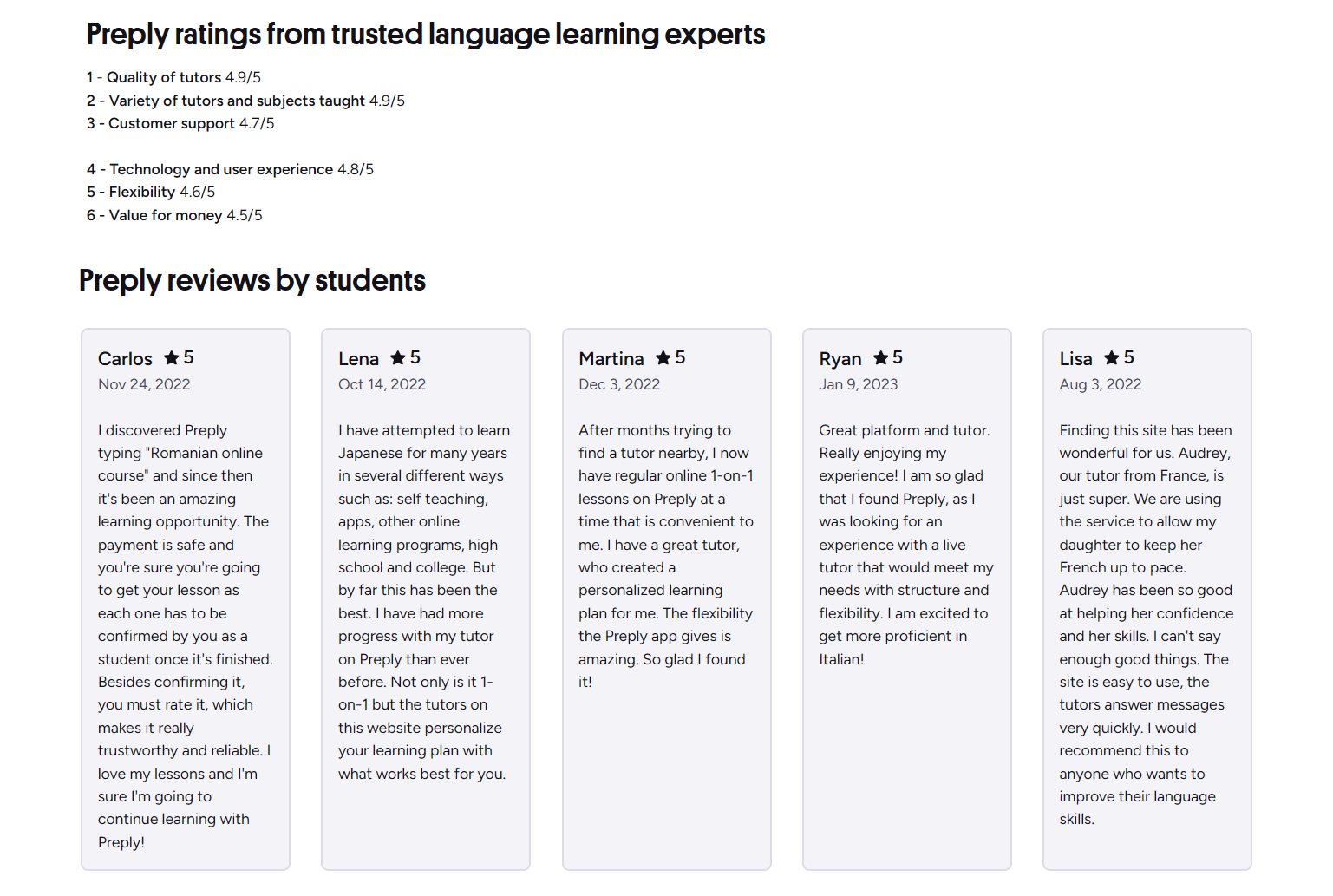
Task: Click the star icon beside Carlos
Action: (x=172, y=357)
